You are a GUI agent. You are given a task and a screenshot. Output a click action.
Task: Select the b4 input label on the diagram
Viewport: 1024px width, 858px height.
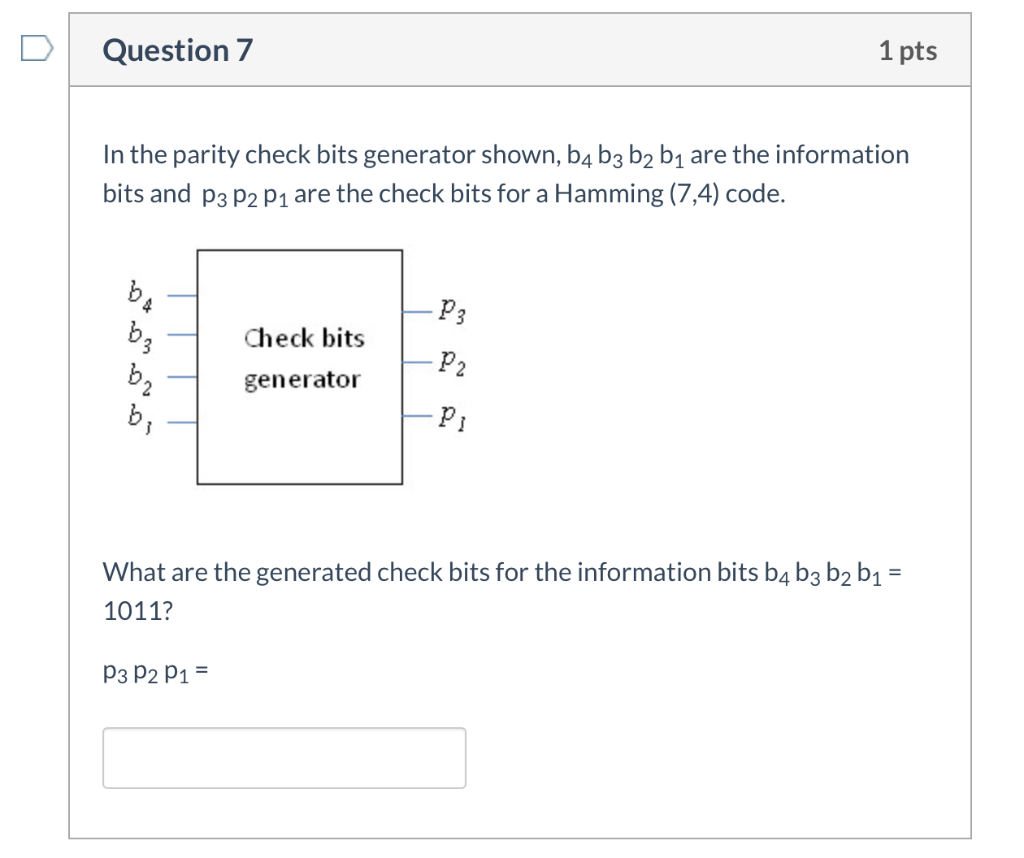pos(137,293)
